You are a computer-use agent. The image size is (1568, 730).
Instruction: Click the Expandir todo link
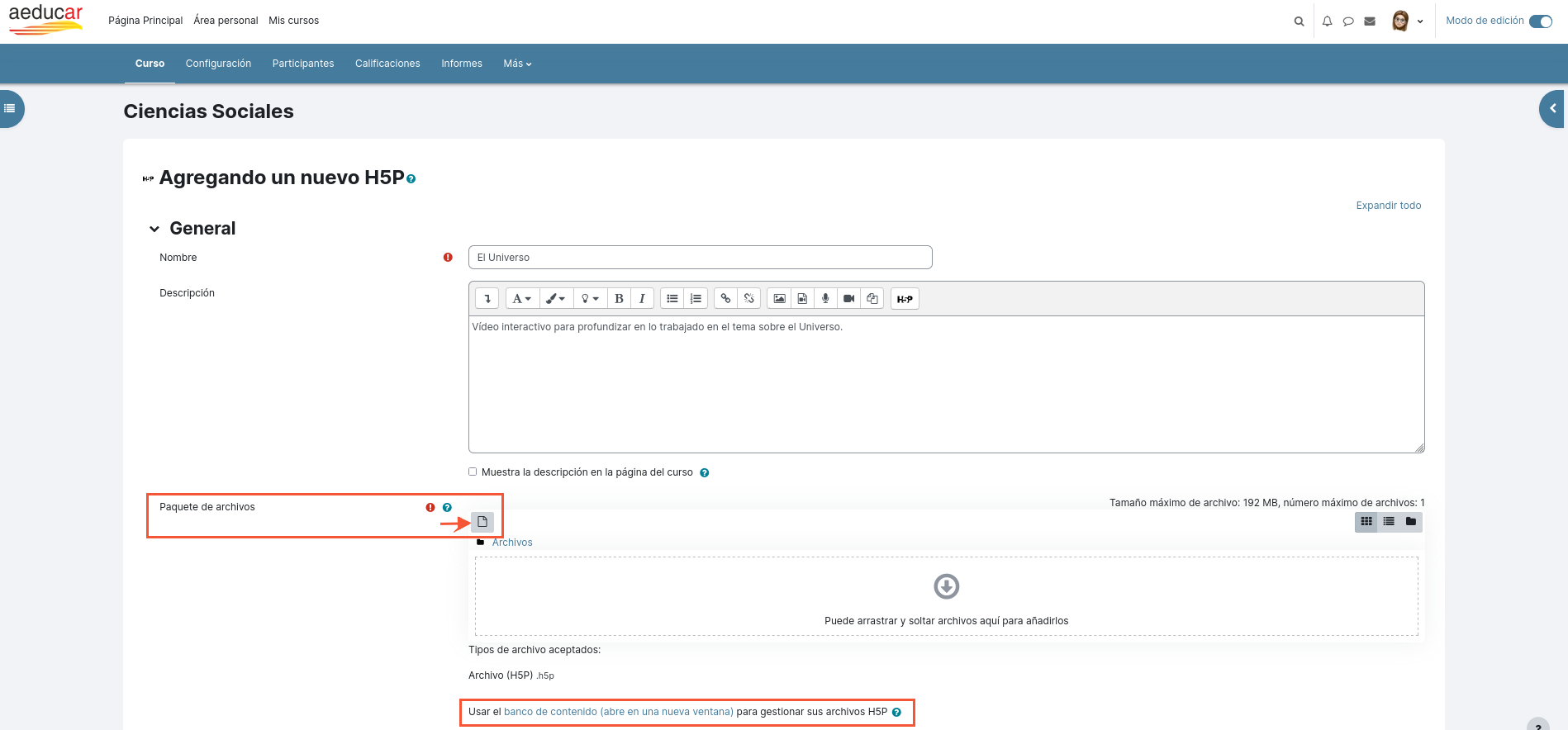click(x=1389, y=206)
